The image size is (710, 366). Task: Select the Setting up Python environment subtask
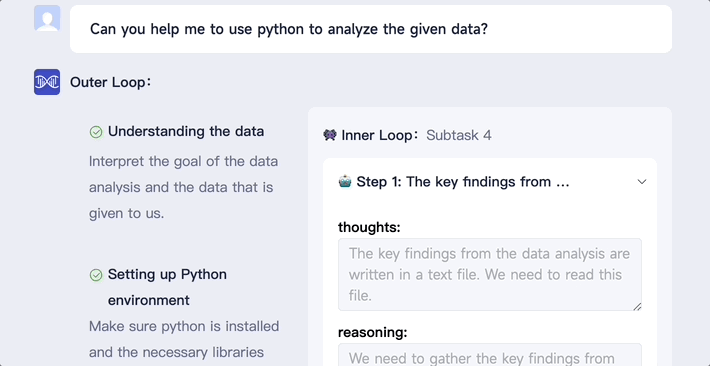pos(167,287)
